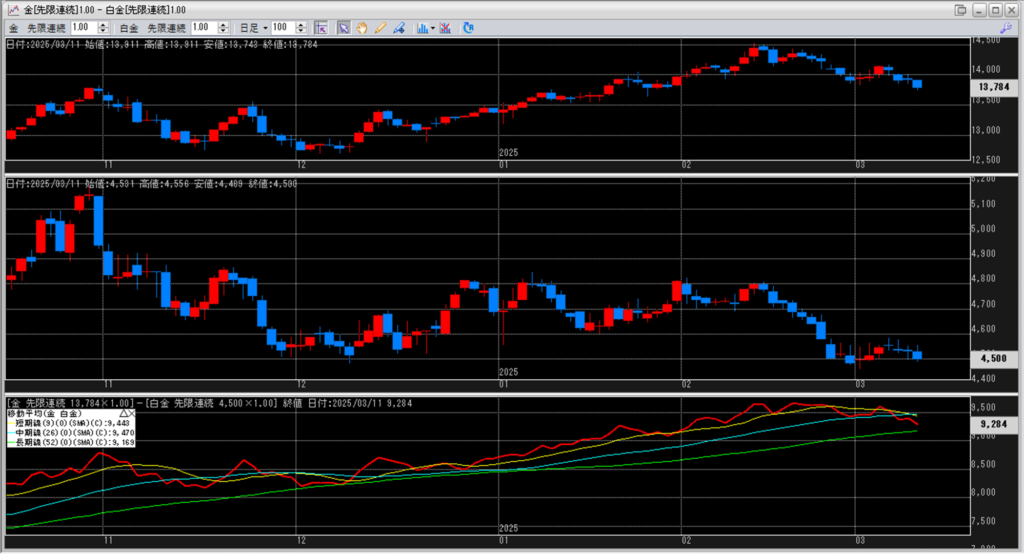This screenshot has width=1024, height=554.
Task: Click the detach window icon in title bar
Action: (x=961, y=9)
